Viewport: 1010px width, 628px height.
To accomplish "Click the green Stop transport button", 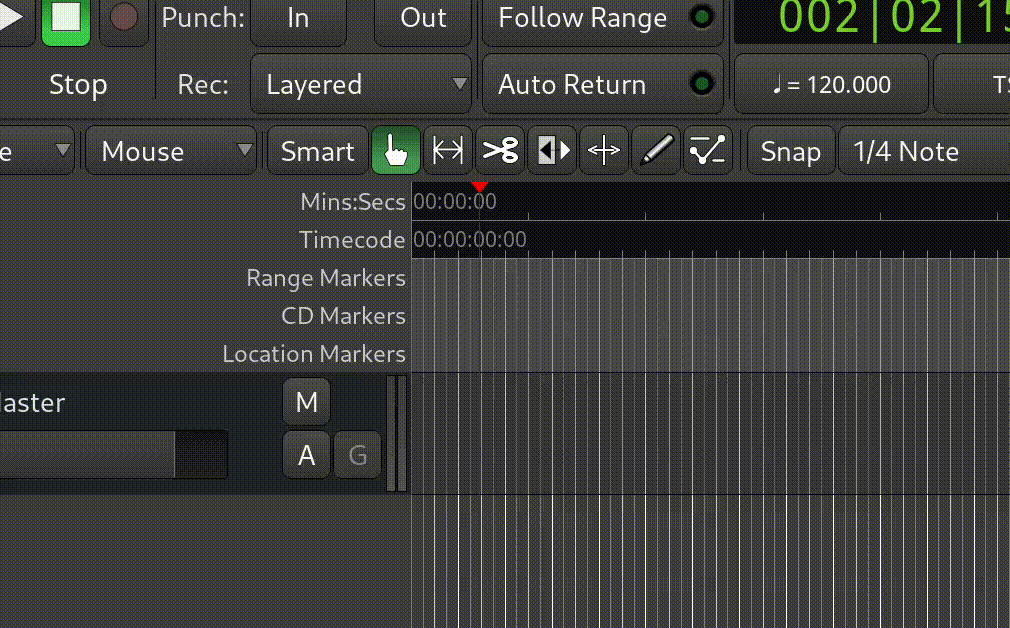I will [66, 20].
